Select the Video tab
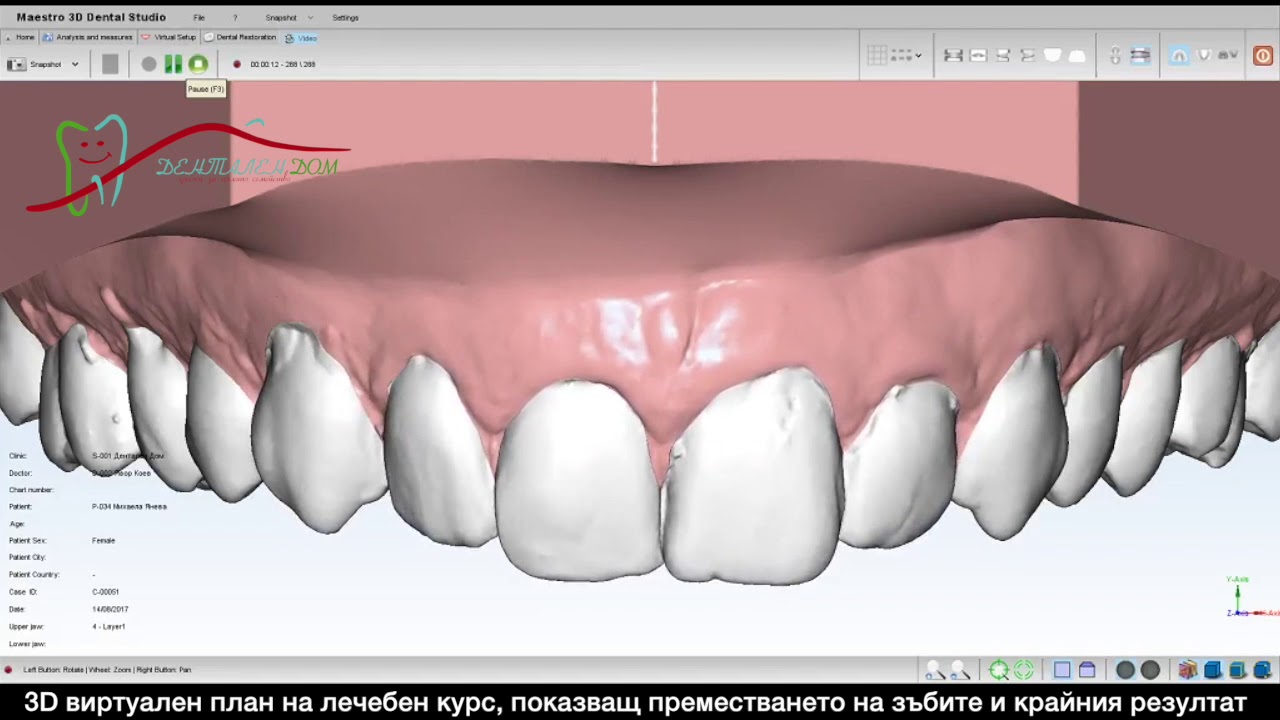The image size is (1280, 720). pos(301,38)
